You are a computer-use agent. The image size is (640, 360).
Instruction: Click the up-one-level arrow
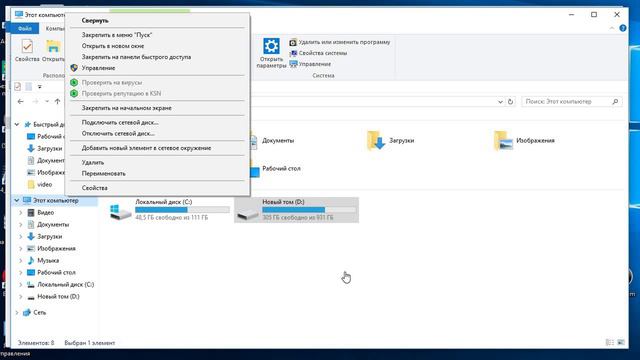click(58, 102)
